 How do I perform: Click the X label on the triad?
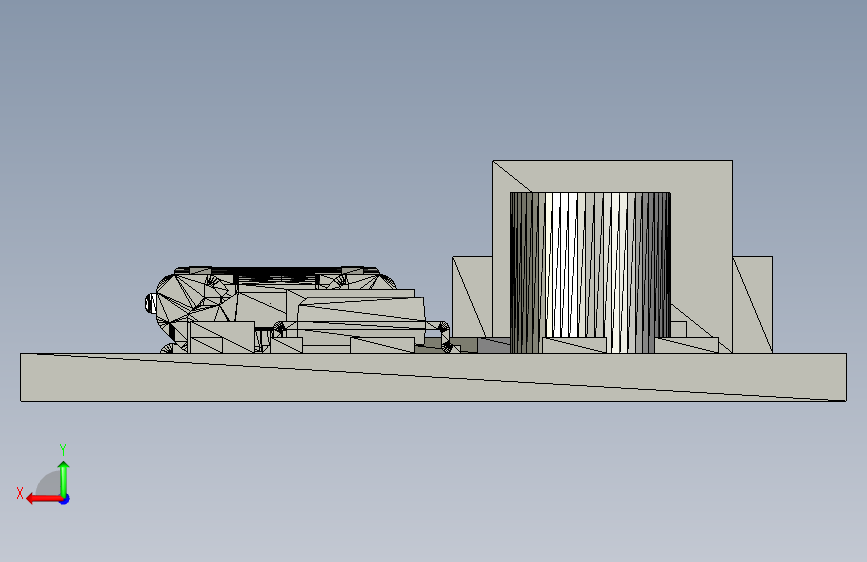20,493
